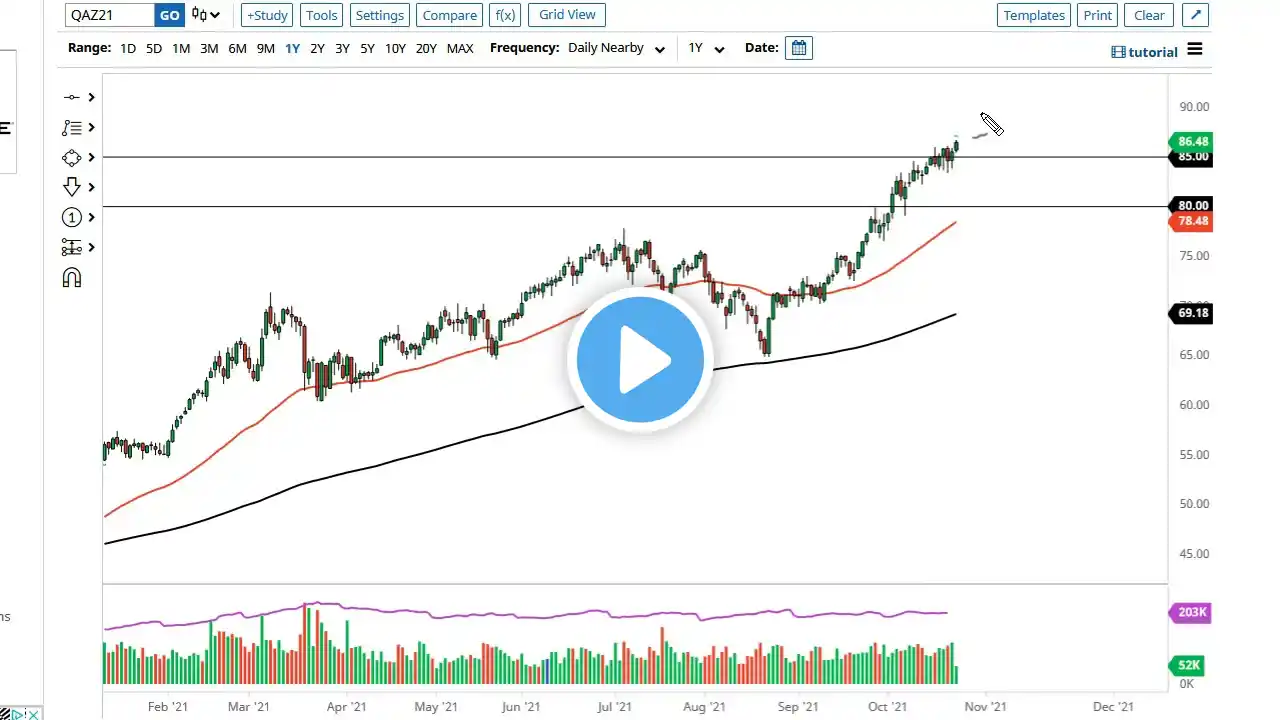The height and width of the screenshot is (720, 1280).
Task: Open the Date calendar picker
Action: (799, 48)
